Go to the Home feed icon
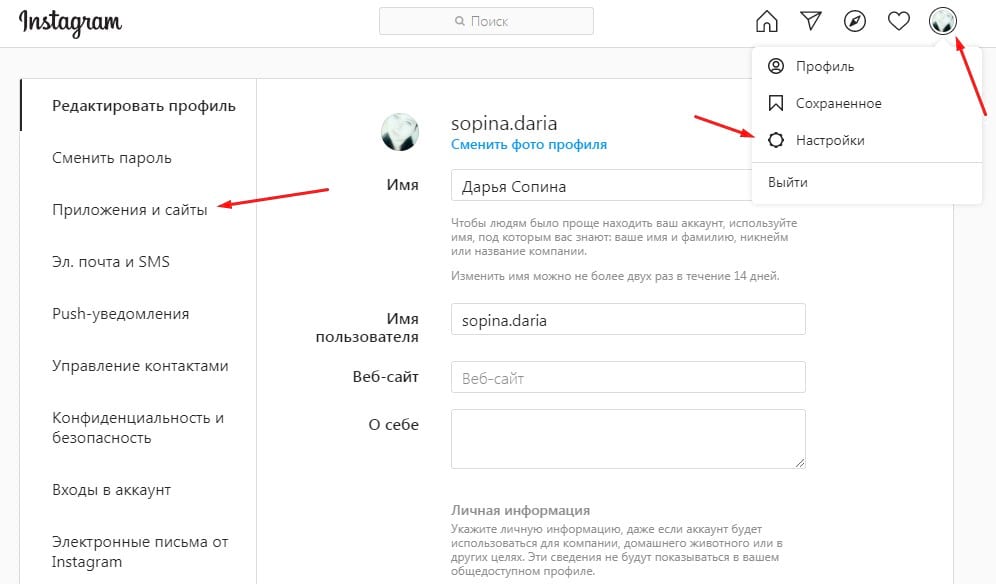The image size is (996, 584). (x=767, y=21)
